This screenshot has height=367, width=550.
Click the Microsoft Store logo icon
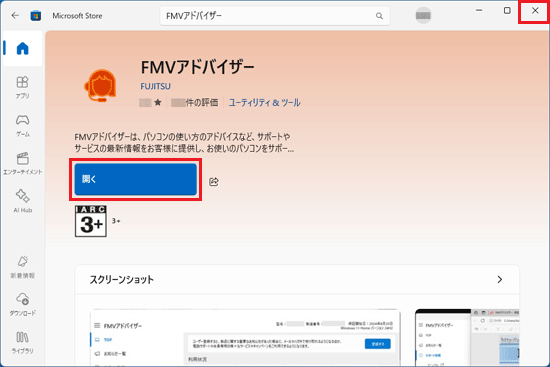pos(35,16)
